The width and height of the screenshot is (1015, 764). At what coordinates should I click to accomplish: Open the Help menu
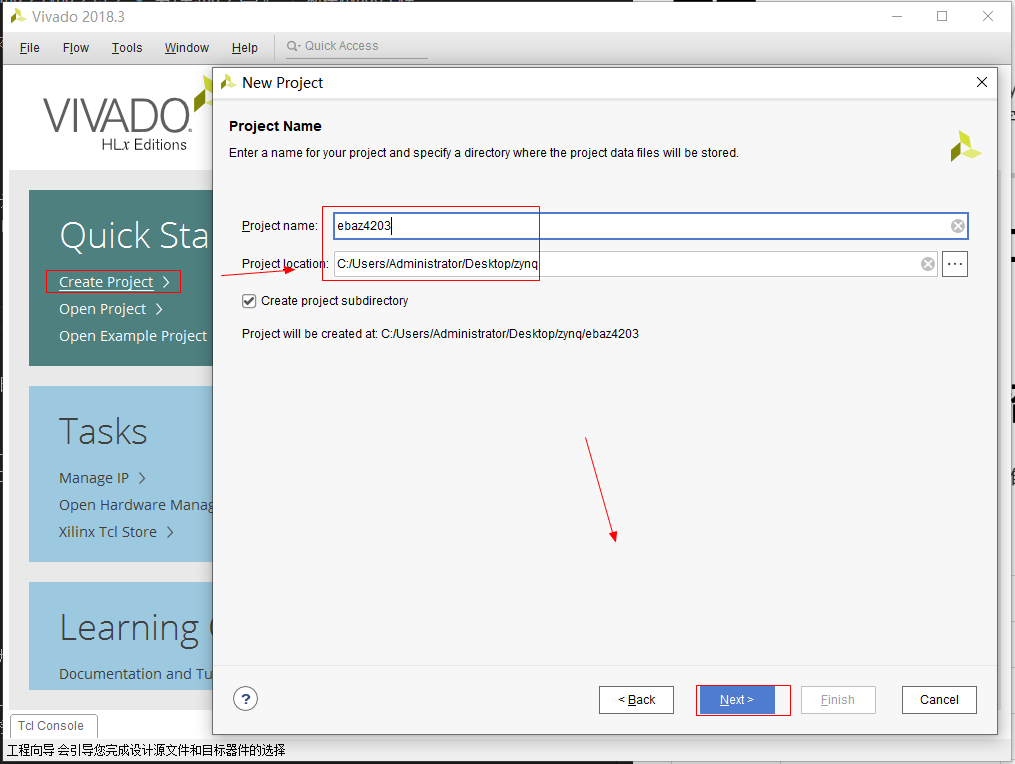(245, 48)
